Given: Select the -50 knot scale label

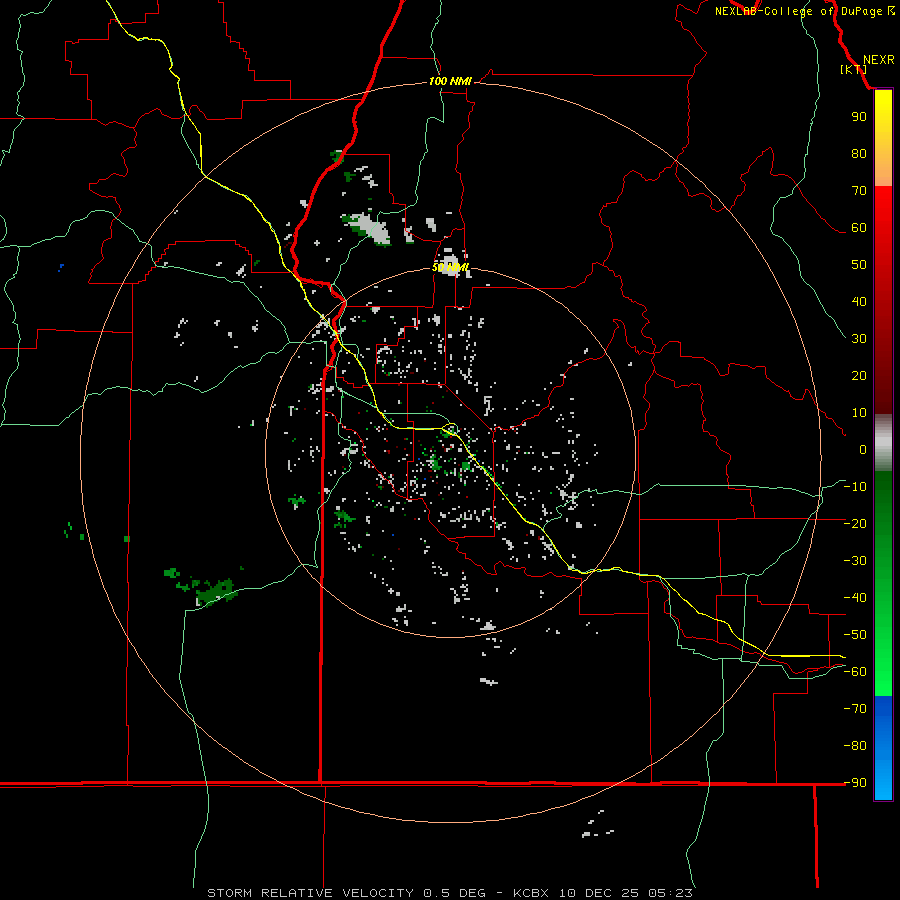Looking at the screenshot, I should pos(855,635).
